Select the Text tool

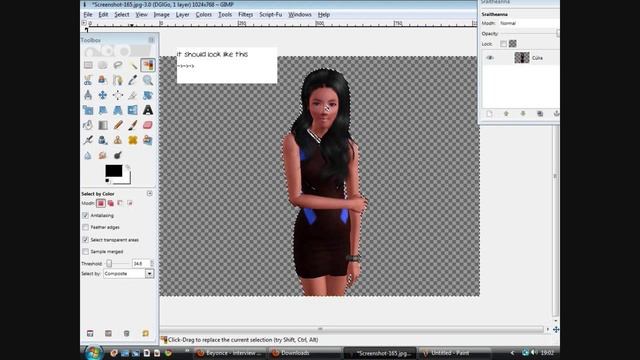[x=148, y=110]
